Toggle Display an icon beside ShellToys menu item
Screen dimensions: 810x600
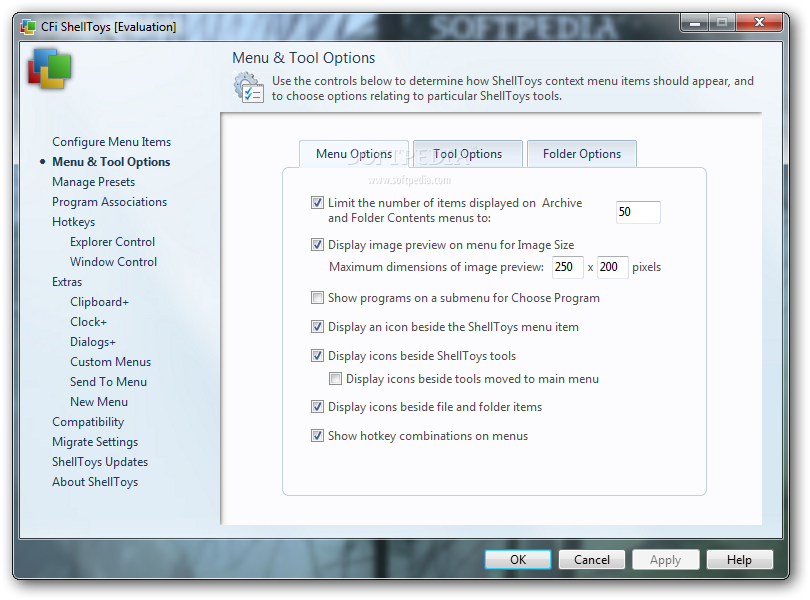tap(317, 327)
